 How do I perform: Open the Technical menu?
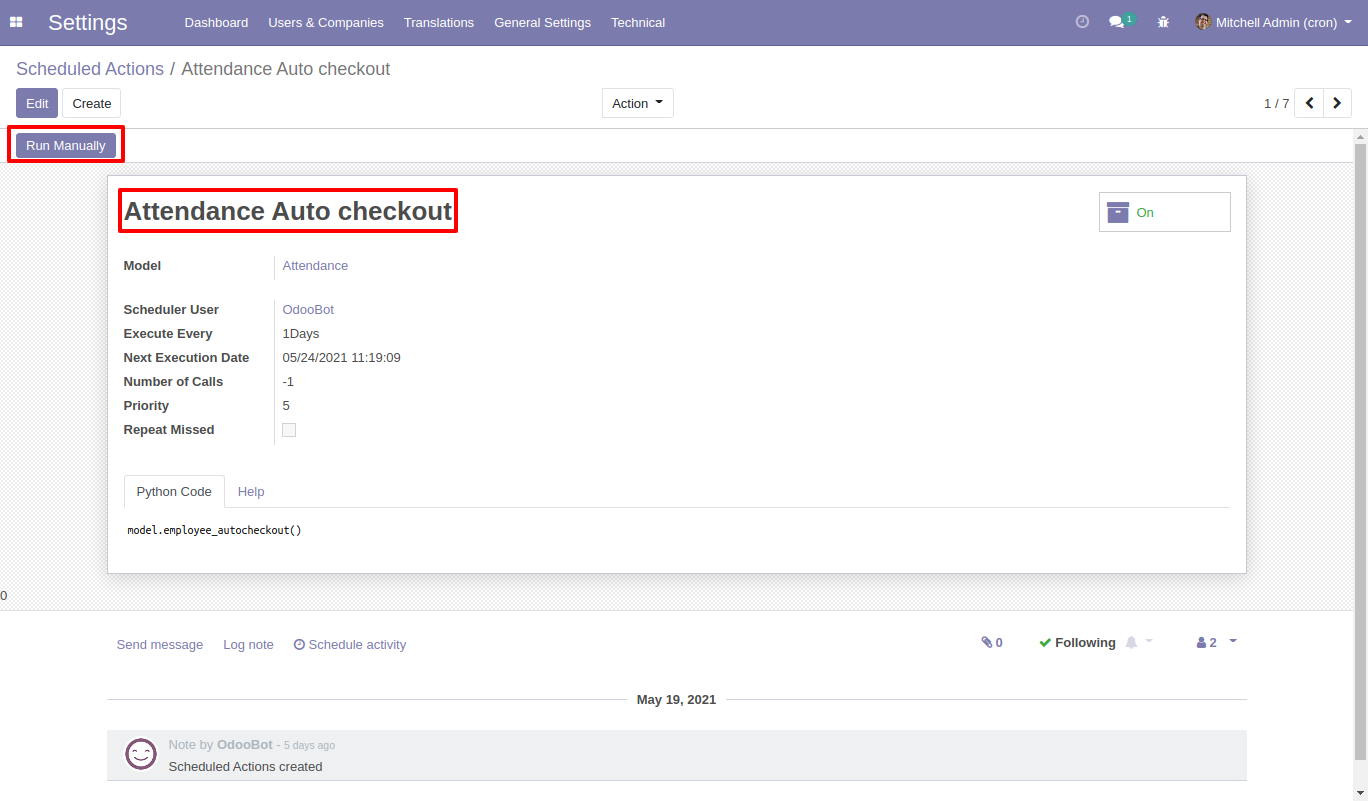click(638, 22)
